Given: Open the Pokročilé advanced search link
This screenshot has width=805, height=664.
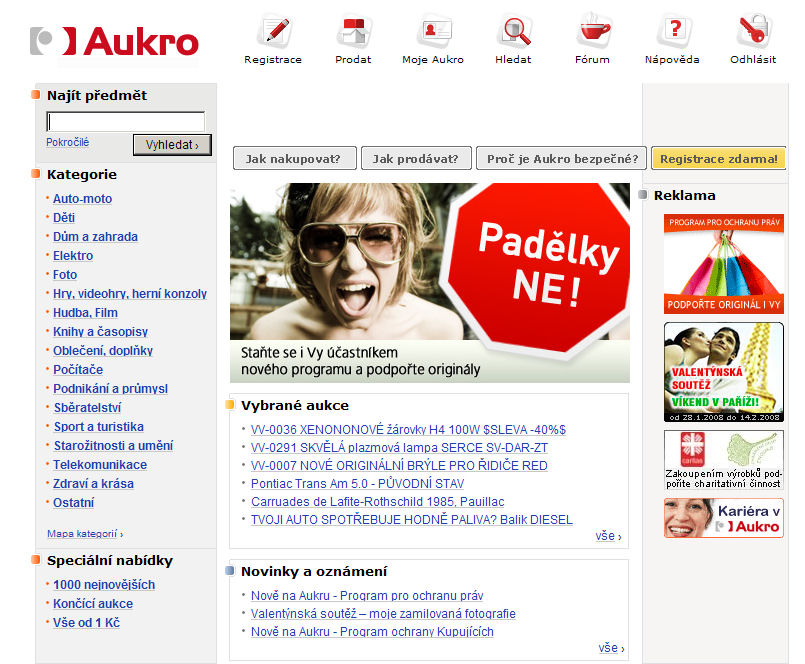Looking at the screenshot, I should pos(67,142).
